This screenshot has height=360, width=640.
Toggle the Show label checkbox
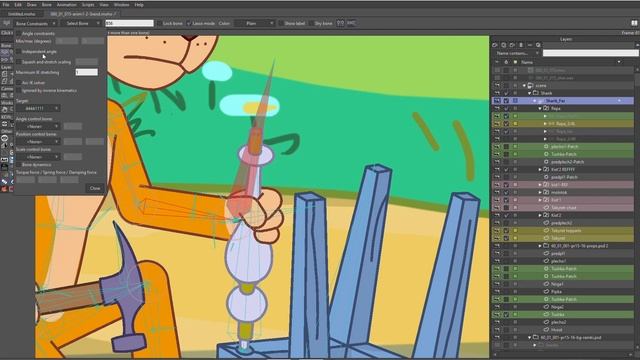[281, 23]
